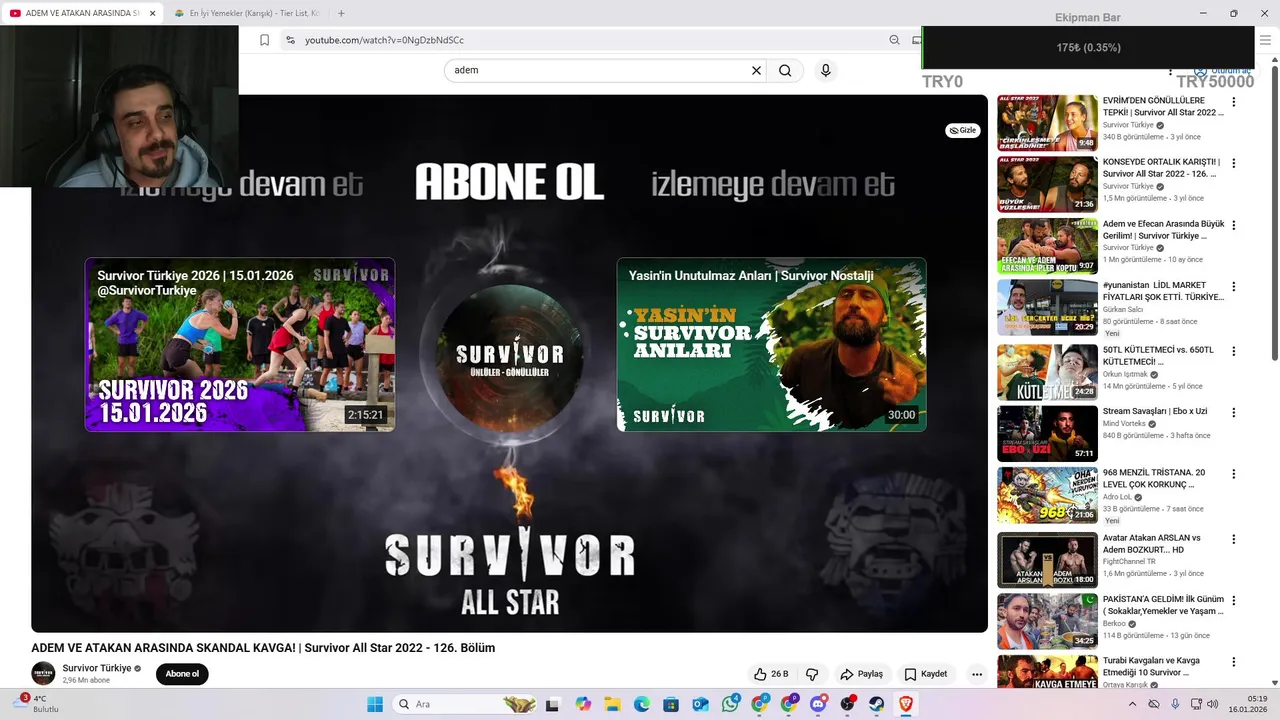Viewport: 1280px width, 720px height.
Task: Open options menu for PAKİSTAN'A GELDİM video
Action: pos(1233,600)
